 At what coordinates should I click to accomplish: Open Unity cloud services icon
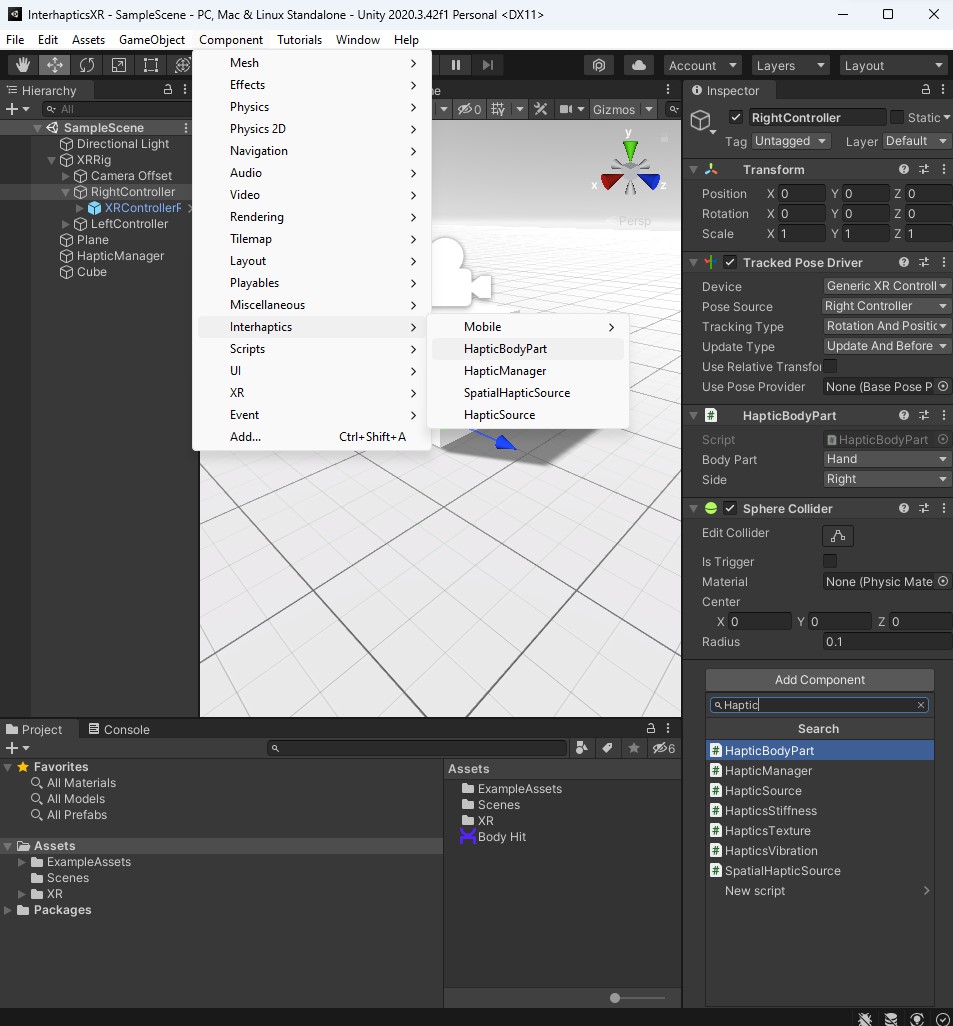pyautogui.click(x=639, y=65)
